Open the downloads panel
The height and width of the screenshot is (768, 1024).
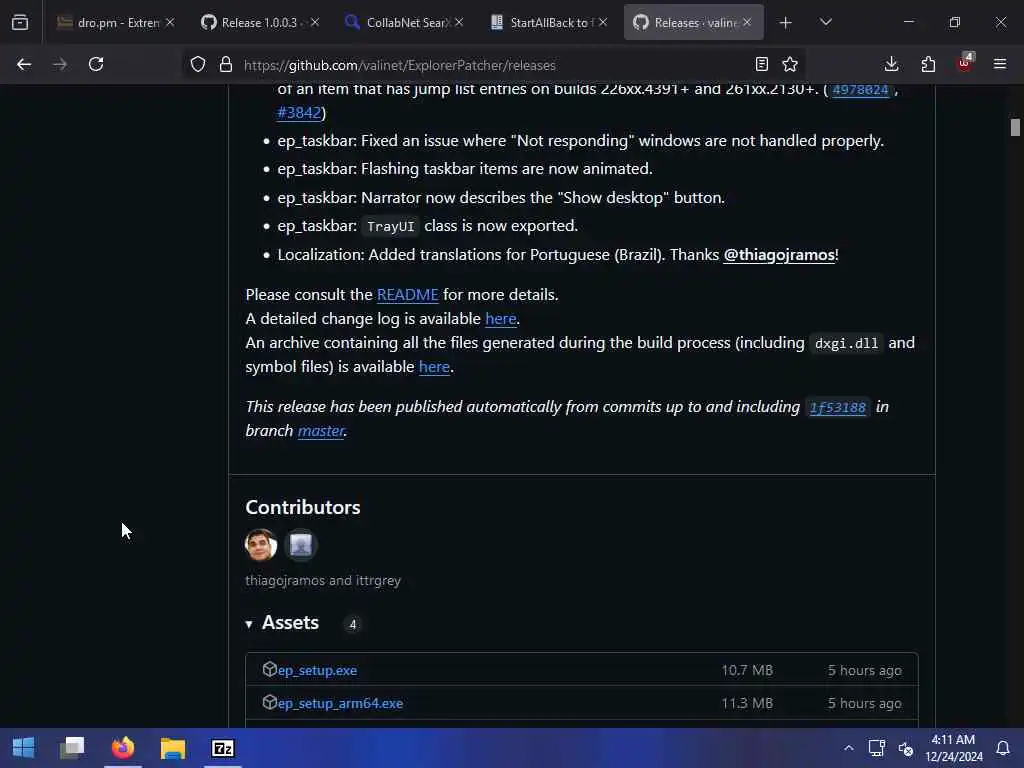(891, 64)
